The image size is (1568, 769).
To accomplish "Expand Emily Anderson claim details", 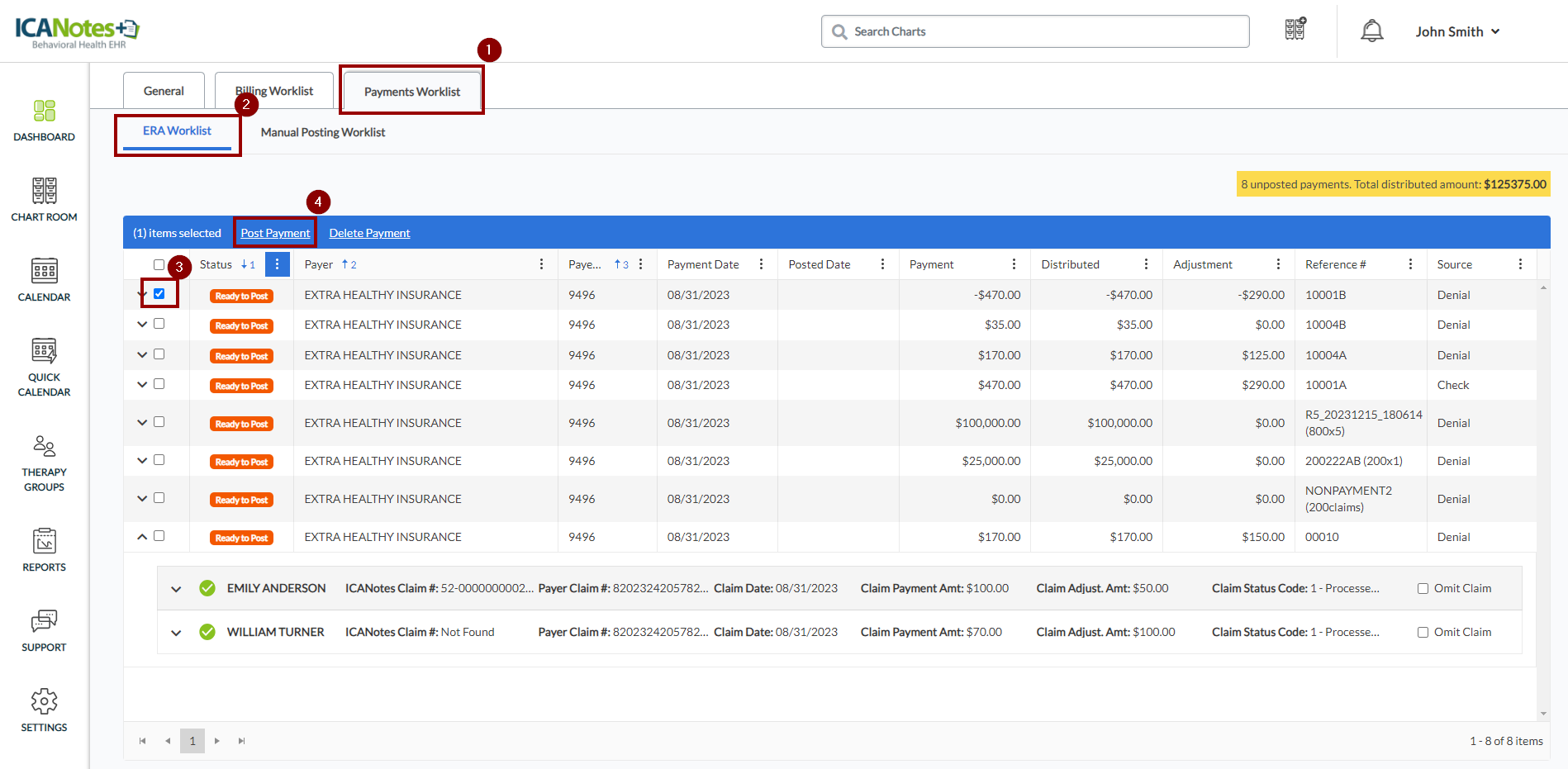I will (x=176, y=589).
